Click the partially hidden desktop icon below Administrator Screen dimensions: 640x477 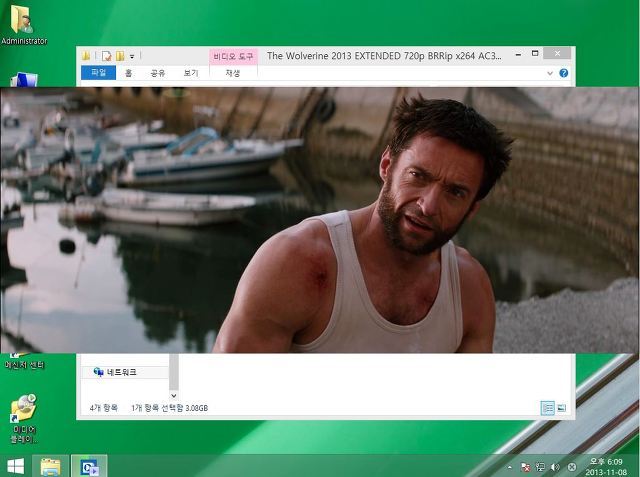click(24, 80)
